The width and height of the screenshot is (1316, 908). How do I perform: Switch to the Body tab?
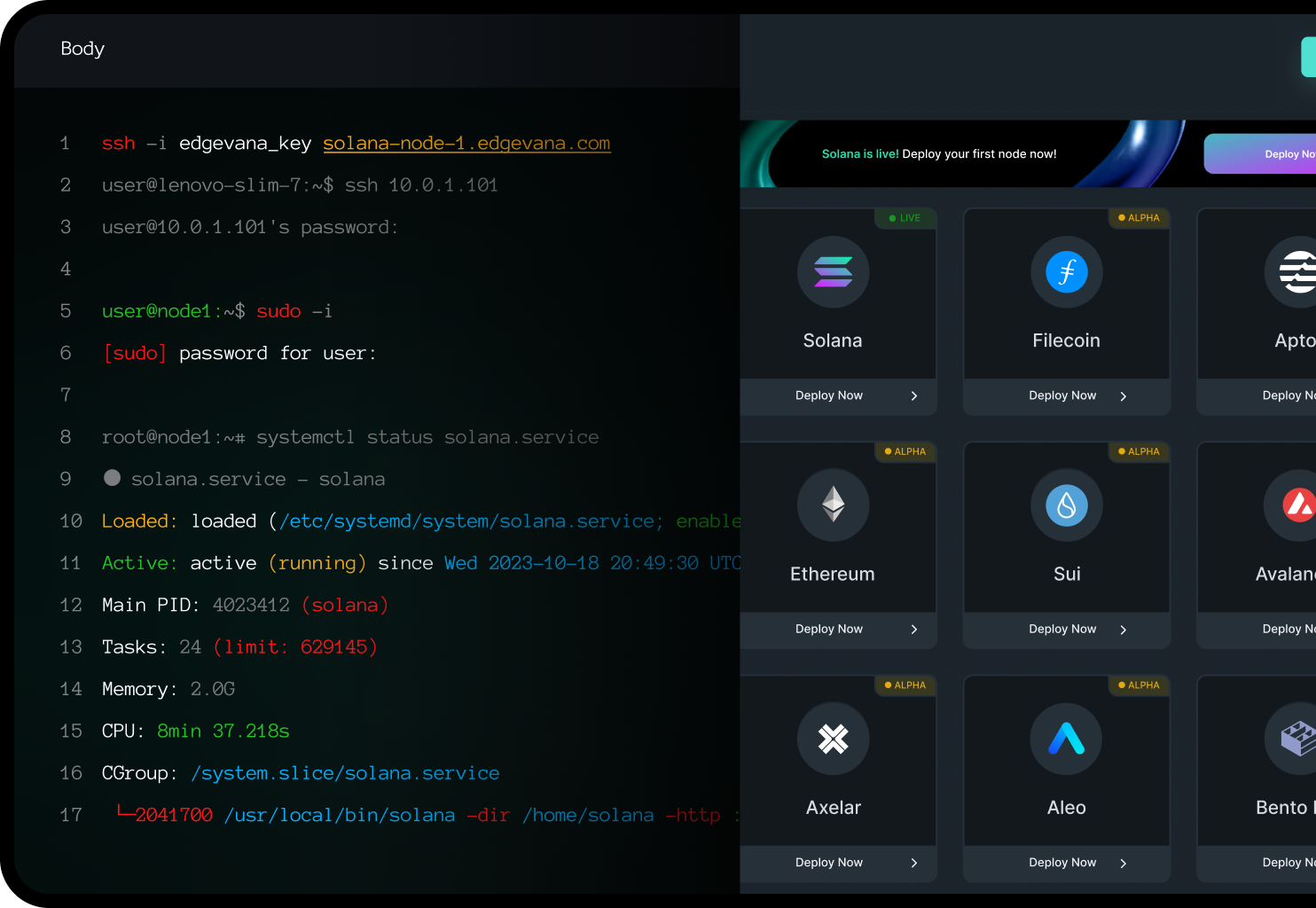pyautogui.click(x=82, y=49)
